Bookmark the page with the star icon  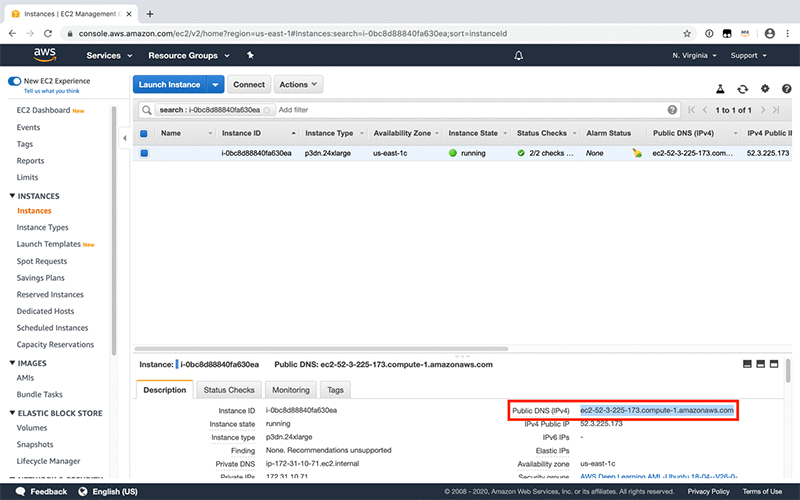[x=687, y=34]
